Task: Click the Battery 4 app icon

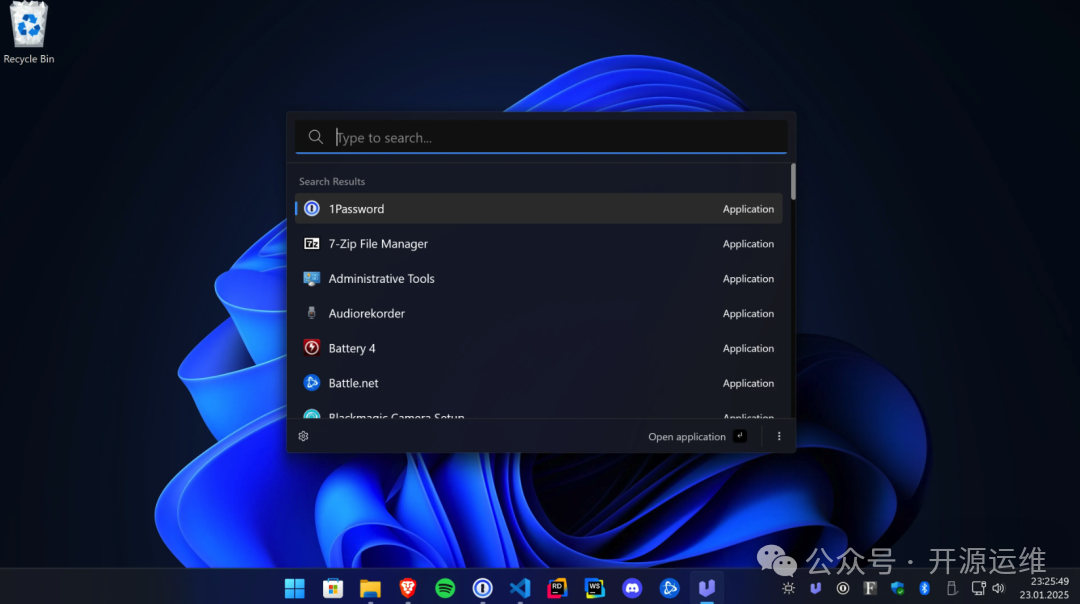Action: tap(311, 348)
